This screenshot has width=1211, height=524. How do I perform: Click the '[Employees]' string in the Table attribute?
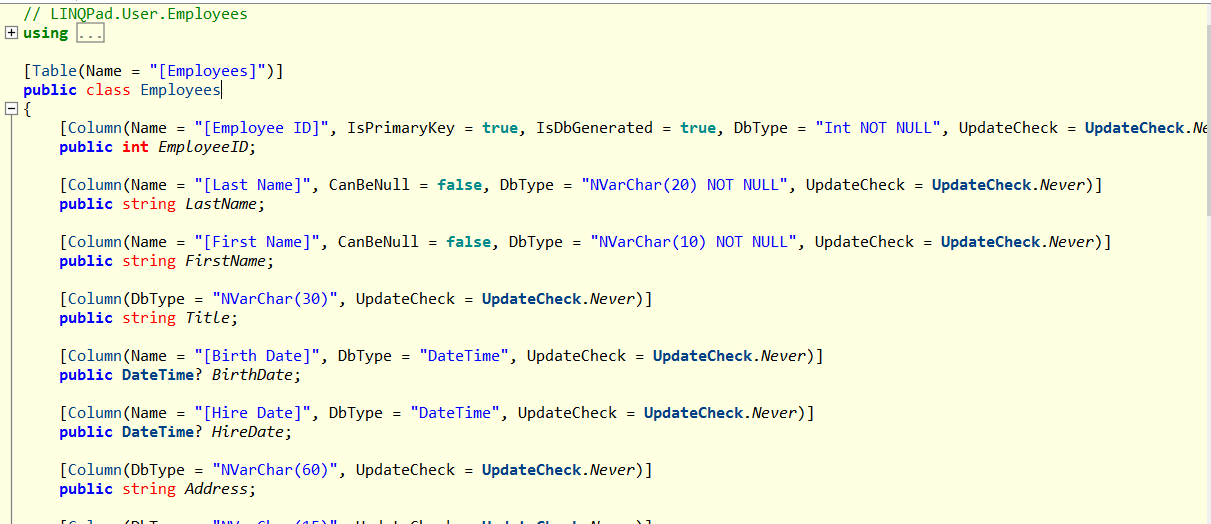tap(209, 71)
